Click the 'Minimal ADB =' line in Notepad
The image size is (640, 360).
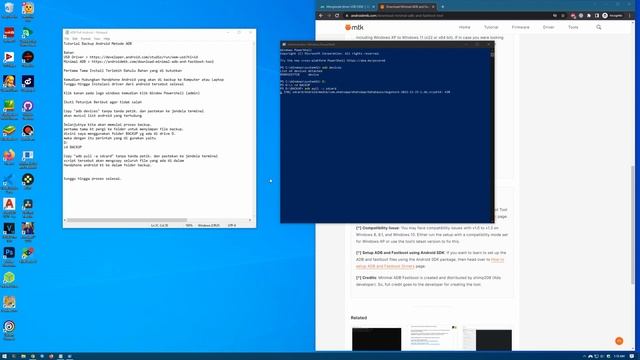(x=139, y=62)
